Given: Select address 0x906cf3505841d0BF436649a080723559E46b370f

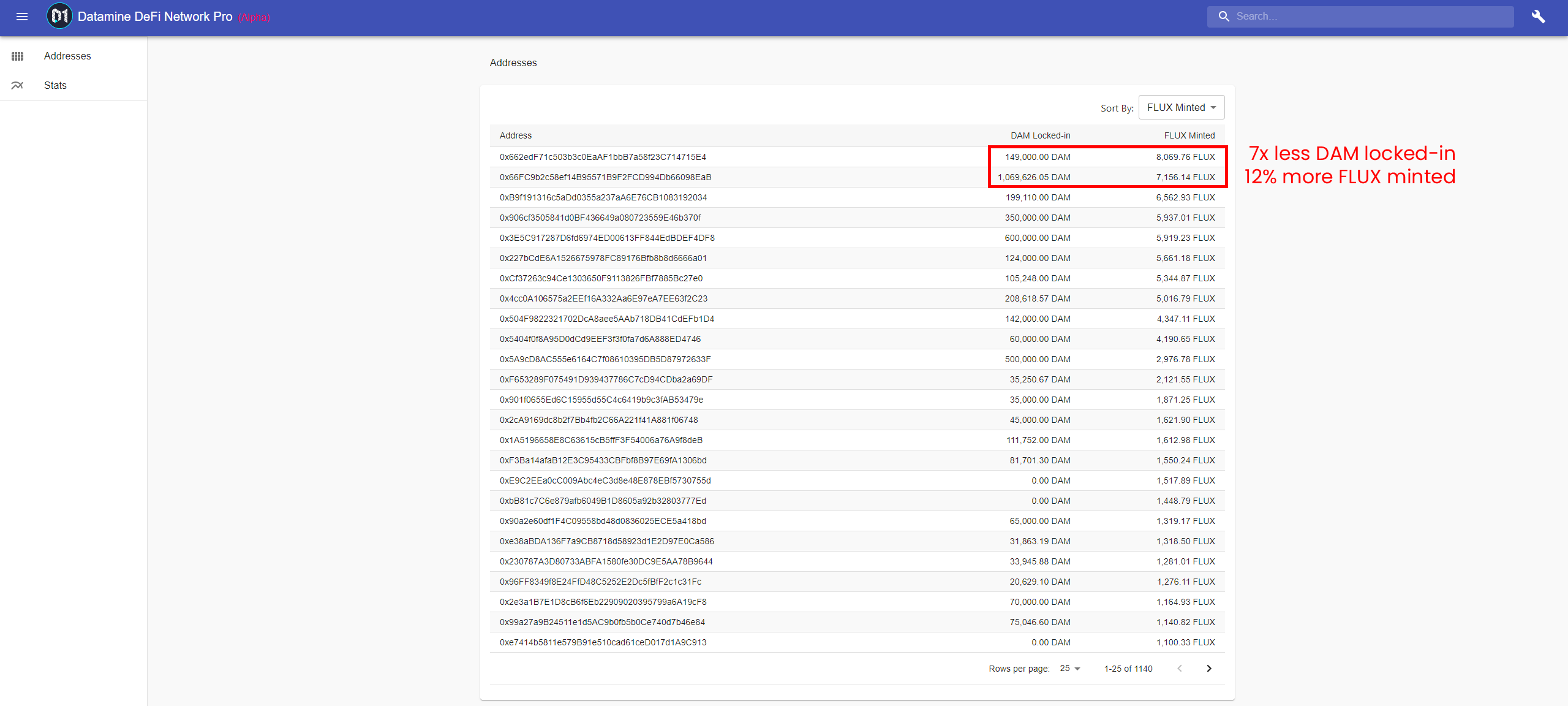Looking at the screenshot, I should tap(600, 218).
